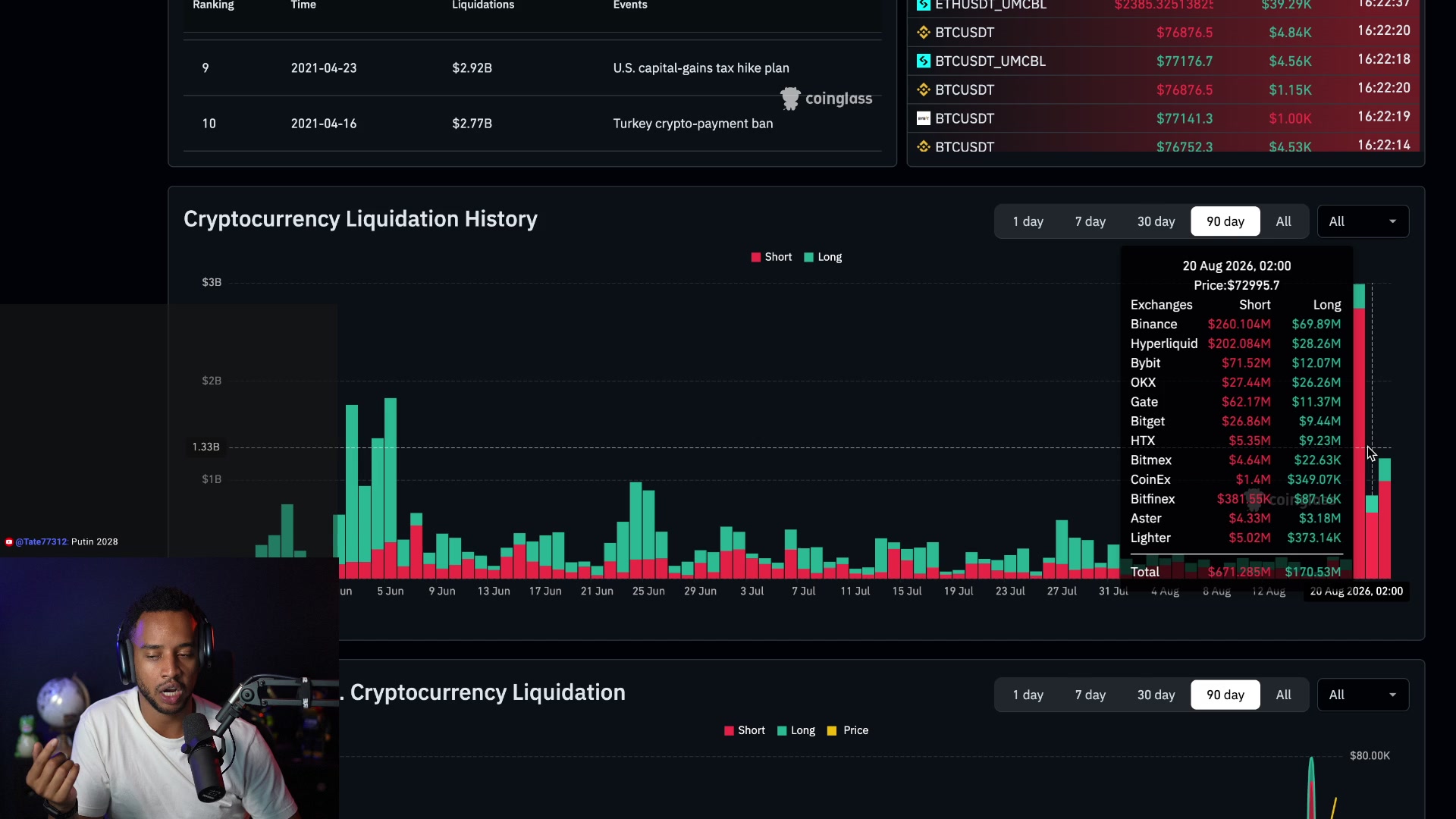Screen dimensions: 1456x819
Task: Toggle the Long series in Liquidation History legend
Action: (823, 257)
